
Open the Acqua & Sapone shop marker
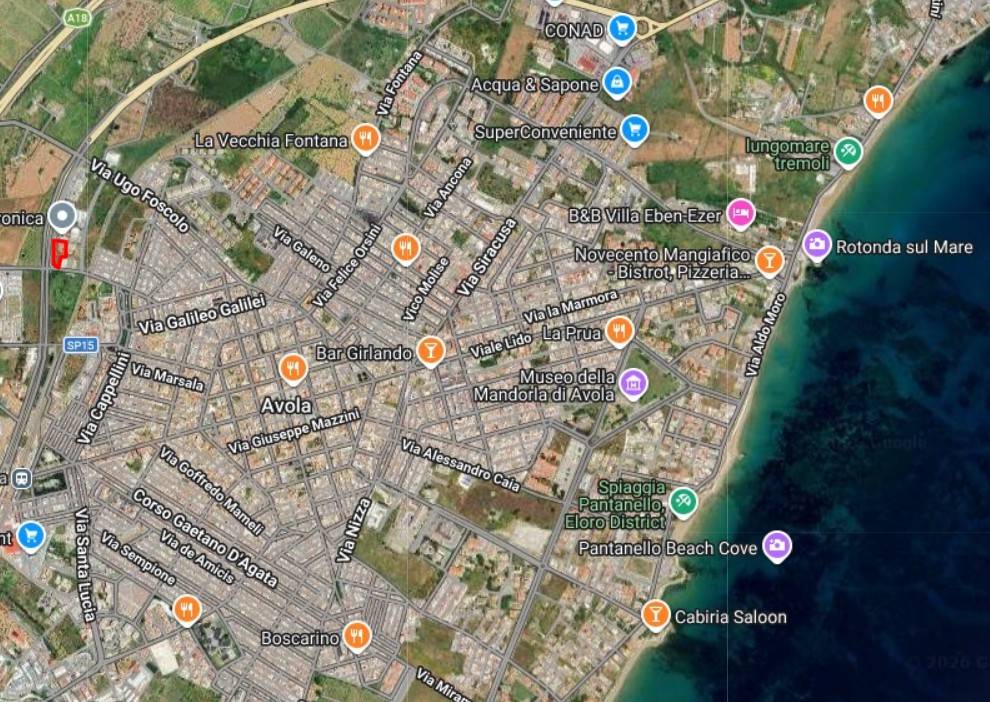pyautogui.click(x=616, y=83)
